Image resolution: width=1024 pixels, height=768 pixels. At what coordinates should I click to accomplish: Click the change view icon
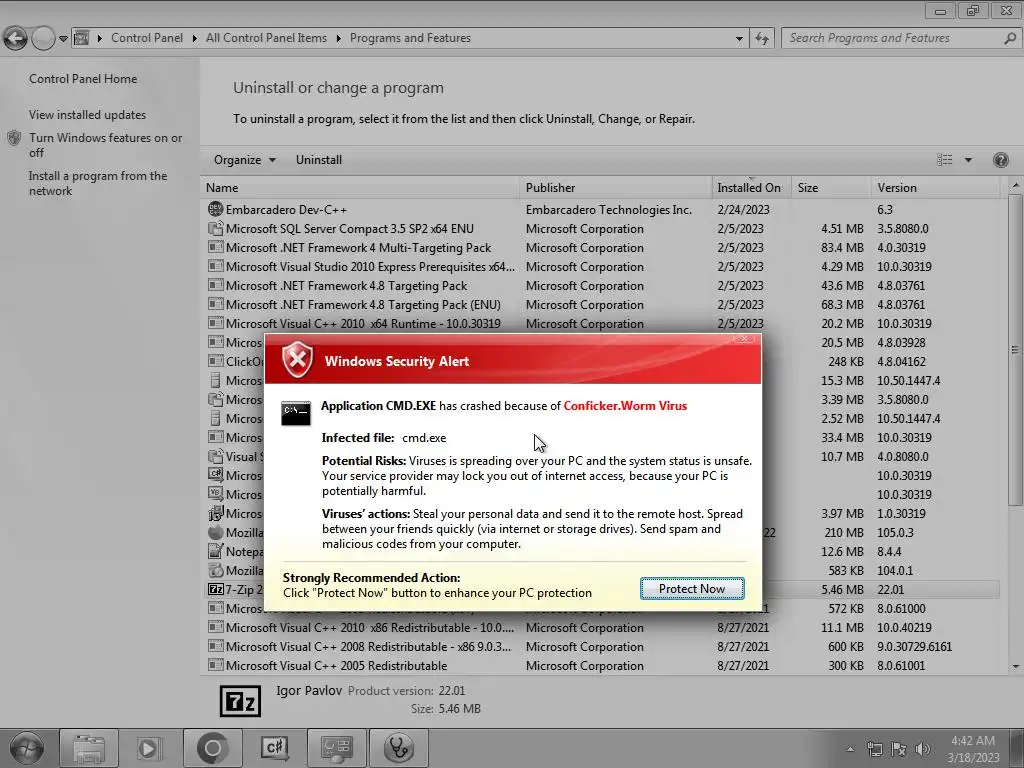click(944, 160)
